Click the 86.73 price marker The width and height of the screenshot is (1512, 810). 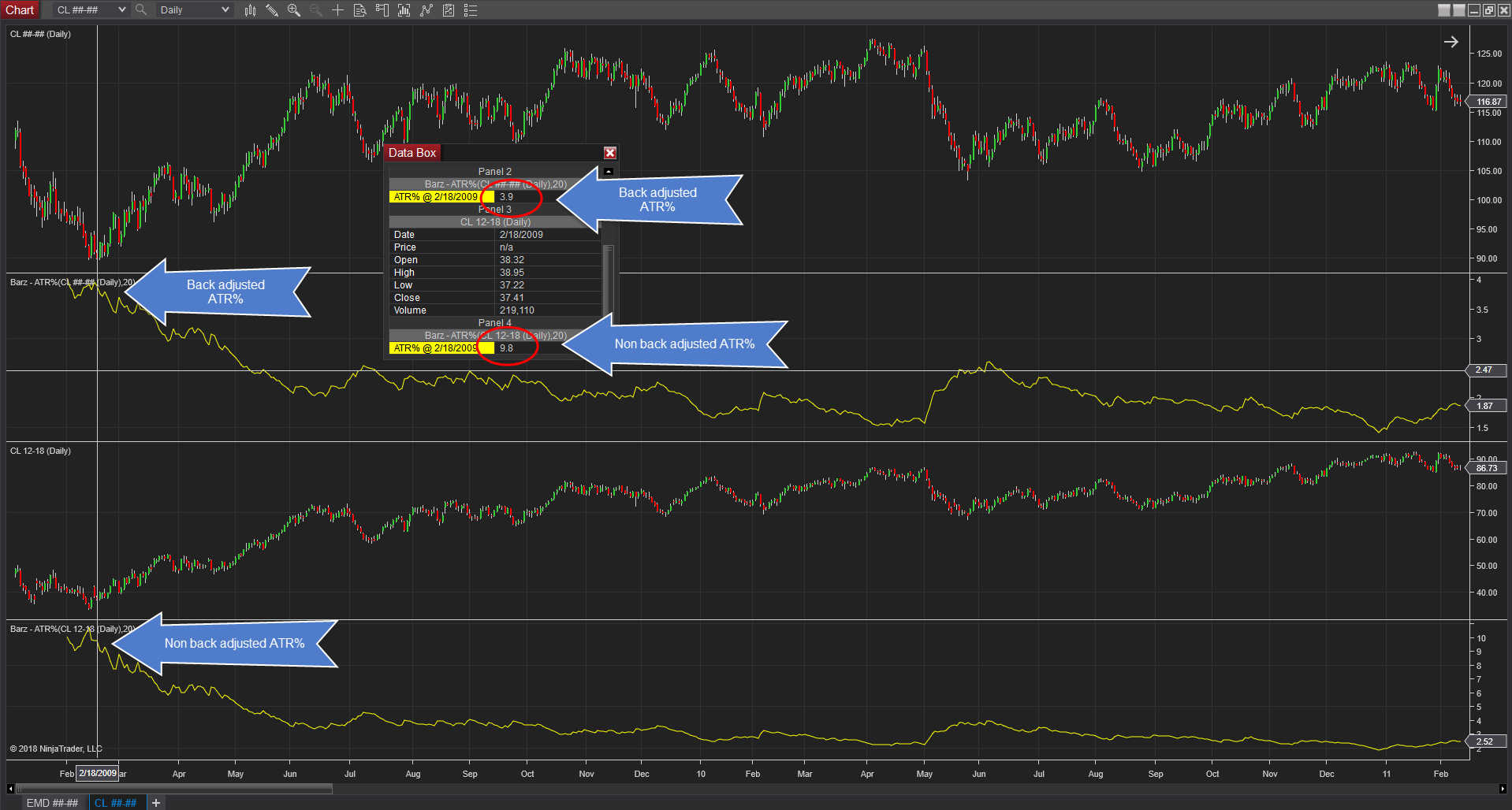[x=1486, y=468]
